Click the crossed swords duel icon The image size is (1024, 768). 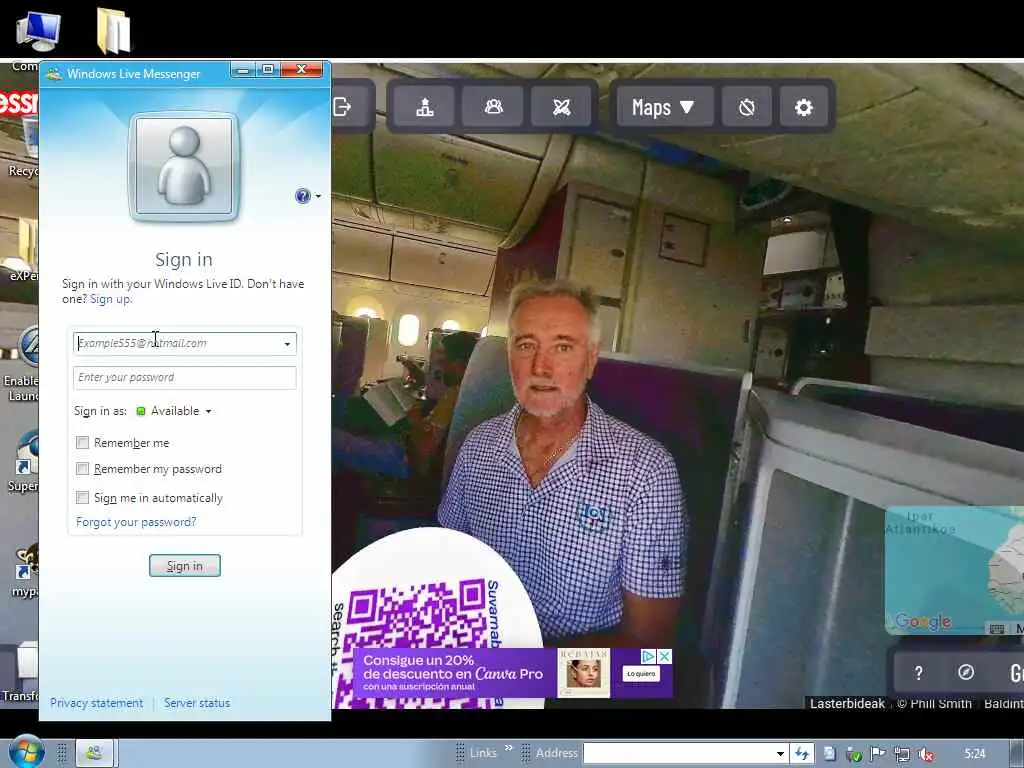tap(561, 106)
